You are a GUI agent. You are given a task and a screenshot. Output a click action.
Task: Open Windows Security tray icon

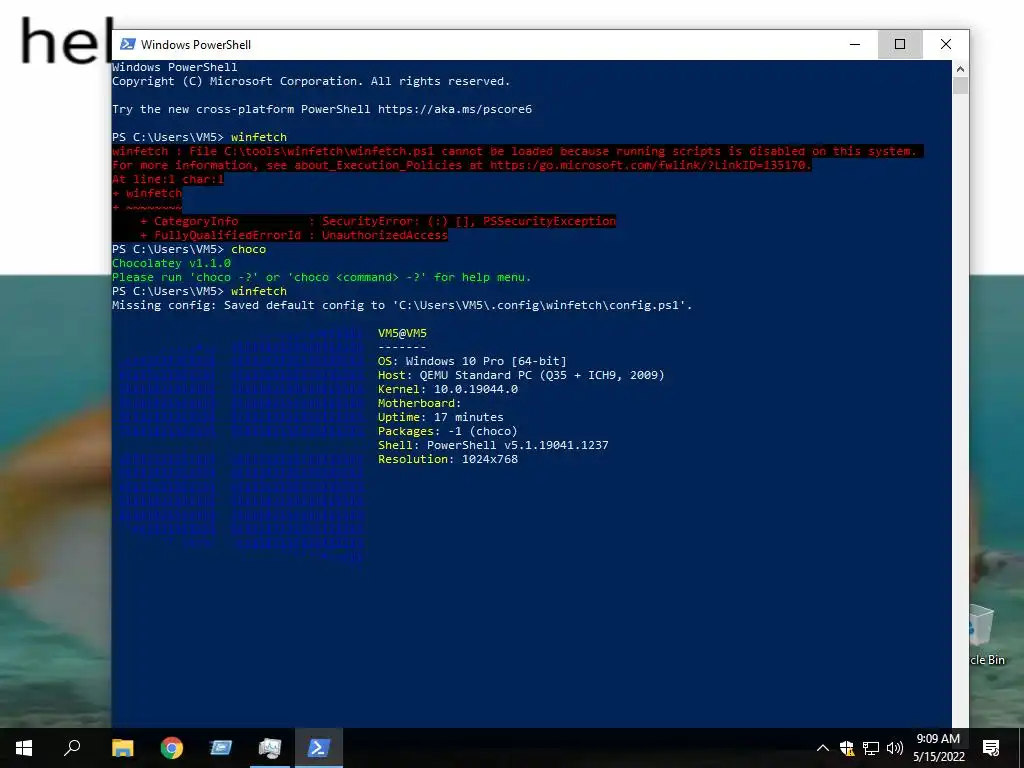pos(847,748)
